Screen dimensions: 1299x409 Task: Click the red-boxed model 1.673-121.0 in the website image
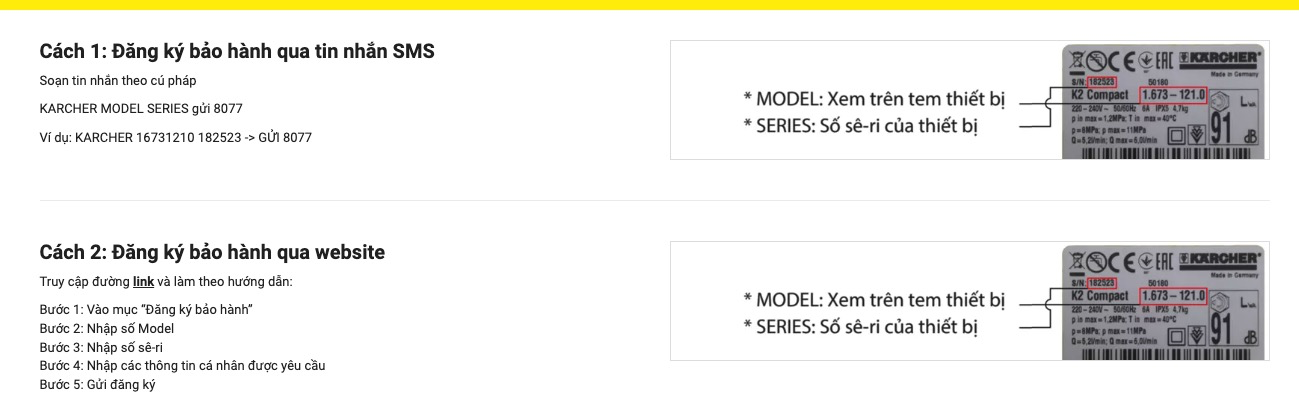pyautogui.click(x=1173, y=296)
